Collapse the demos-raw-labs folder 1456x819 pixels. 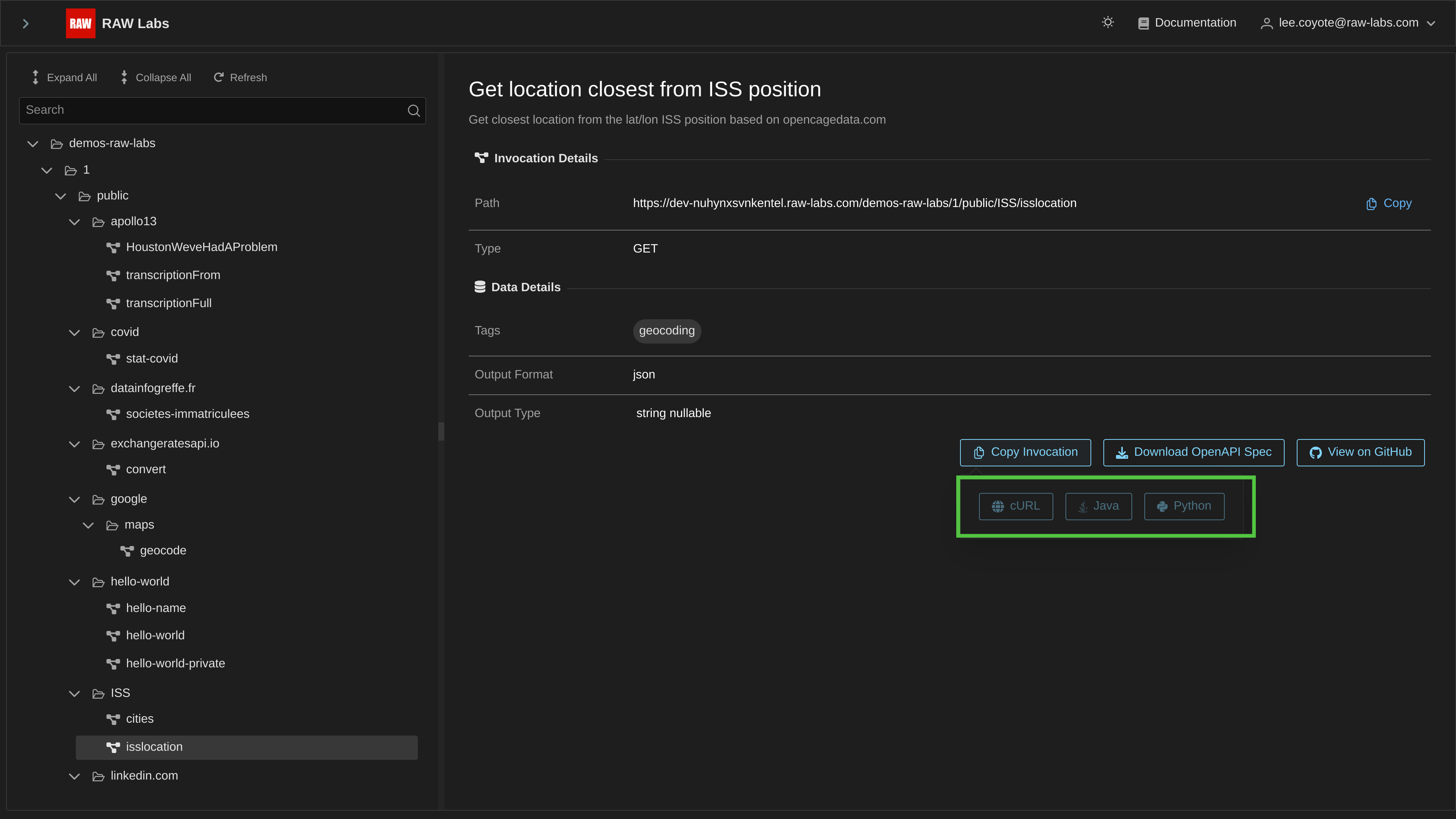coord(33,144)
